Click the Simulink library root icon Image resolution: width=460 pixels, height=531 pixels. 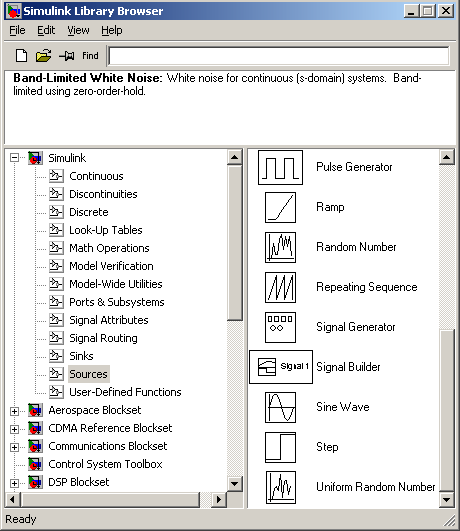point(35,158)
